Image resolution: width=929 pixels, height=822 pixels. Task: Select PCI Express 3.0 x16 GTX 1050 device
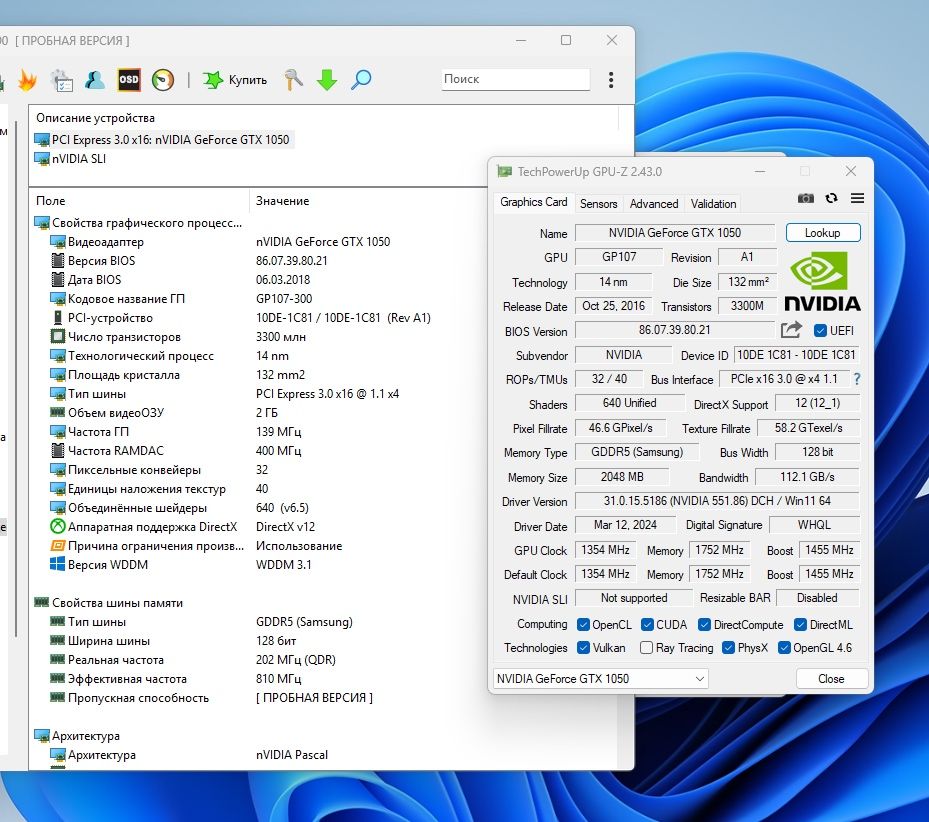pyautogui.click(x=164, y=140)
